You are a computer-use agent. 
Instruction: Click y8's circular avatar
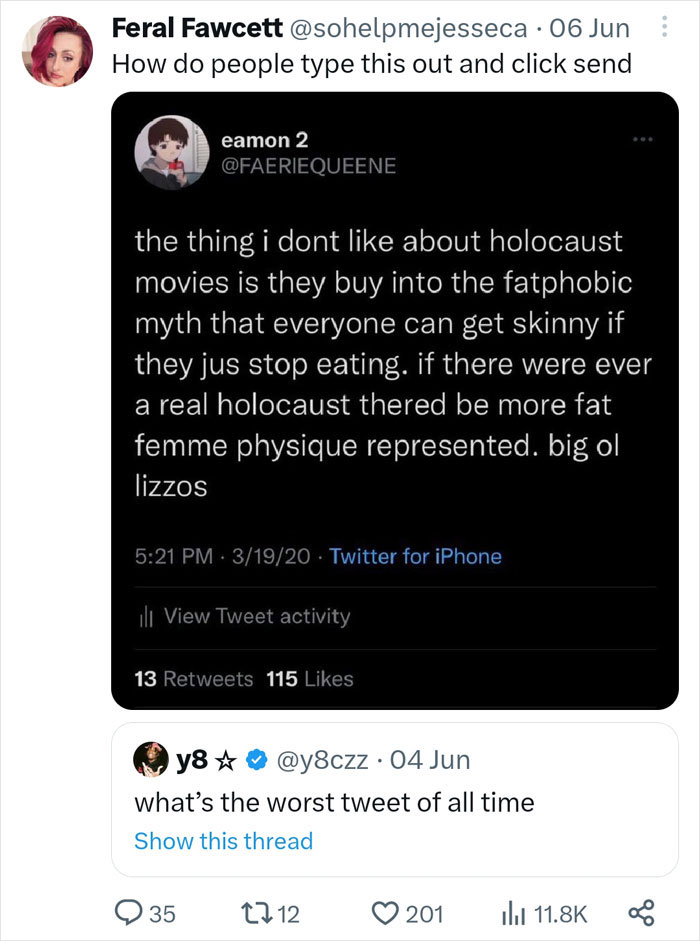[x=150, y=759]
